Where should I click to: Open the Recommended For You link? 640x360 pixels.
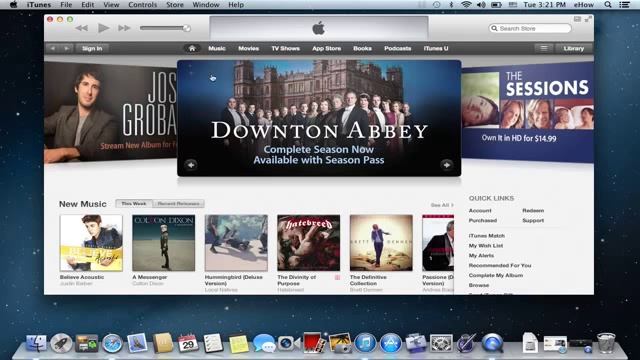click(x=500, y=265)
